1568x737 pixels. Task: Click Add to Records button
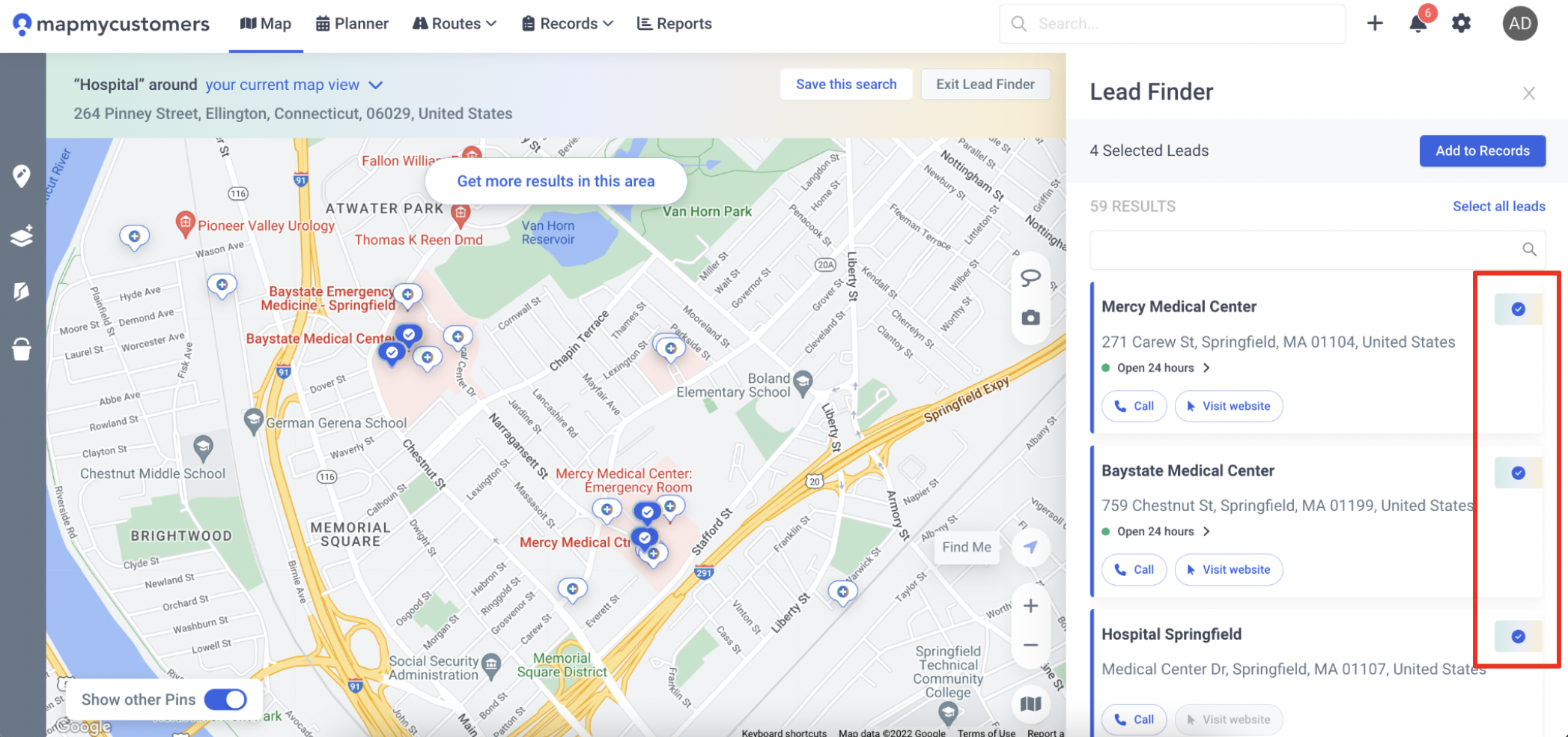[1483, 151]
